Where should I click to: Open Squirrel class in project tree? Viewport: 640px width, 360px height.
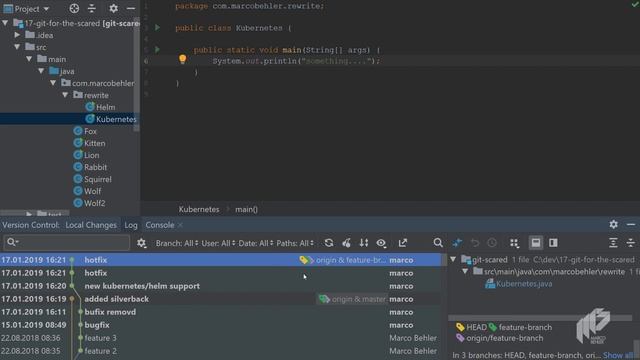[98, 179]
